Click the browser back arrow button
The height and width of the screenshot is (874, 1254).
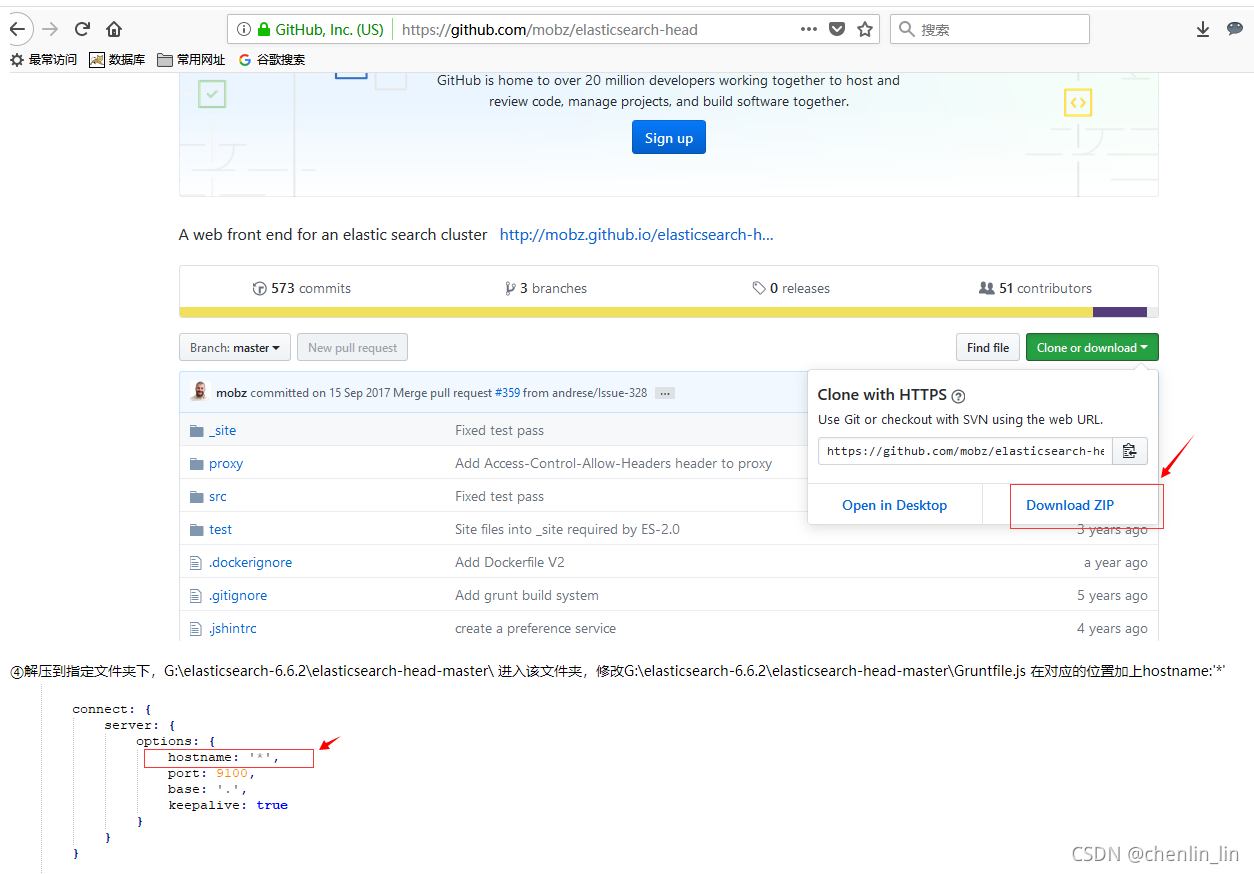pyautogui.click(x=17, y=29)
